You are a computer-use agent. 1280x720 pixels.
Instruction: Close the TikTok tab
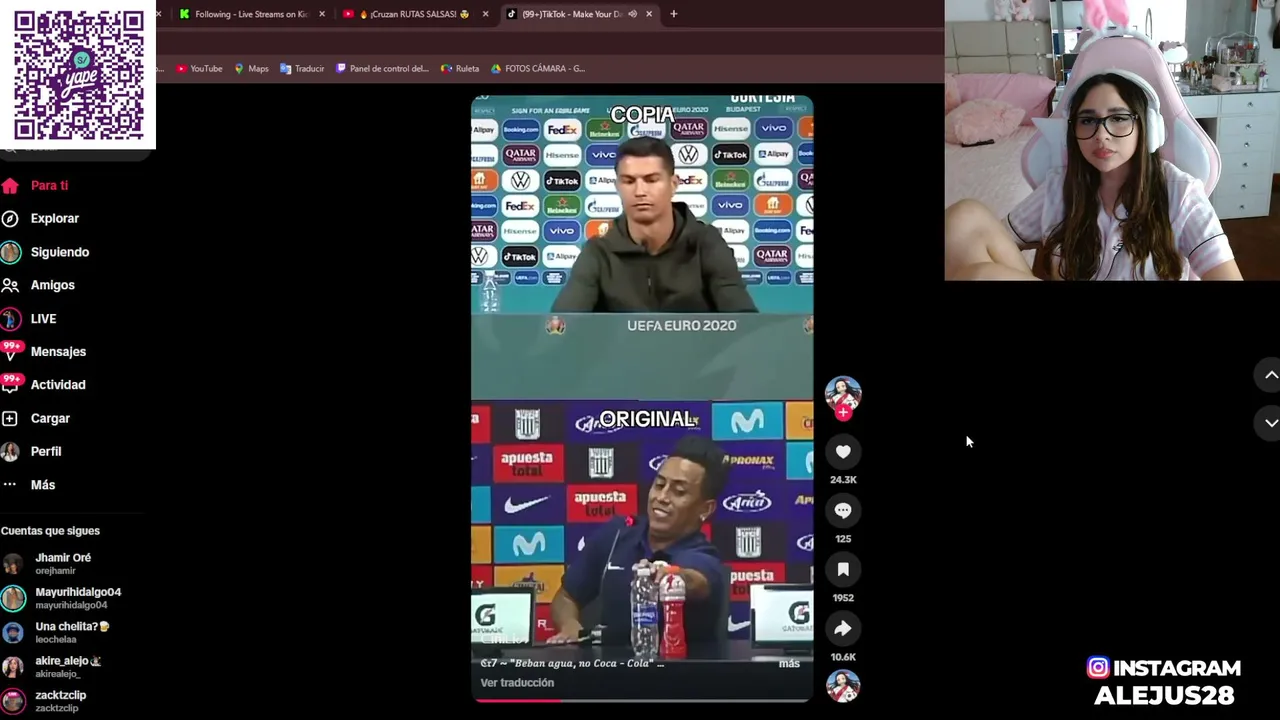point(649,14)
